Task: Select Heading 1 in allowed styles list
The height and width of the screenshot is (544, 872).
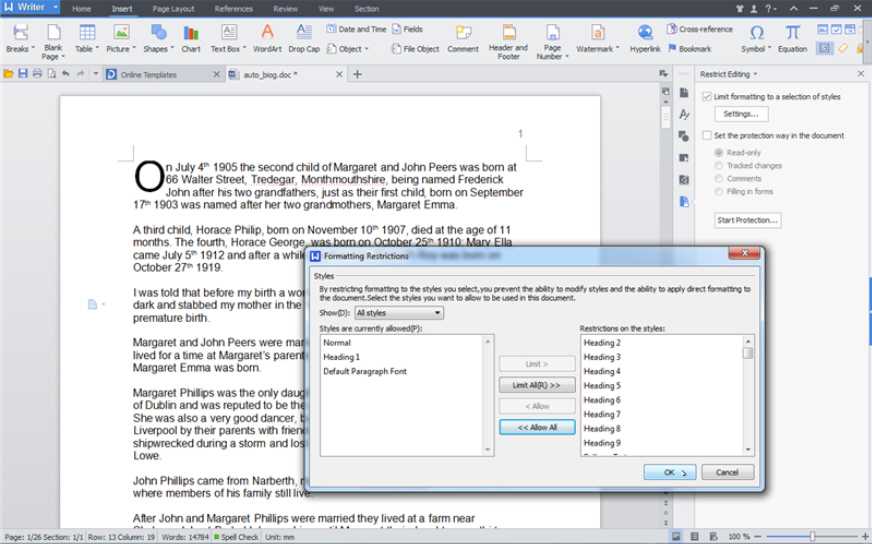Action: 342,357
